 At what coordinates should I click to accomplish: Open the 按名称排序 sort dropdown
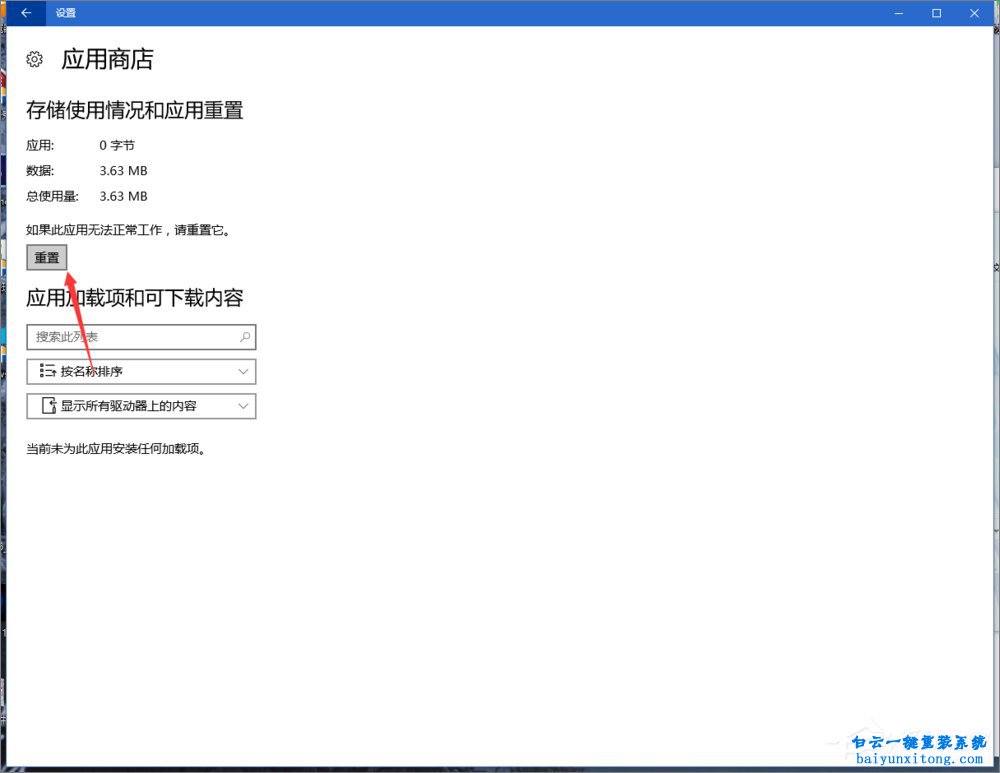pyautogui.click(x=140, y=371)
